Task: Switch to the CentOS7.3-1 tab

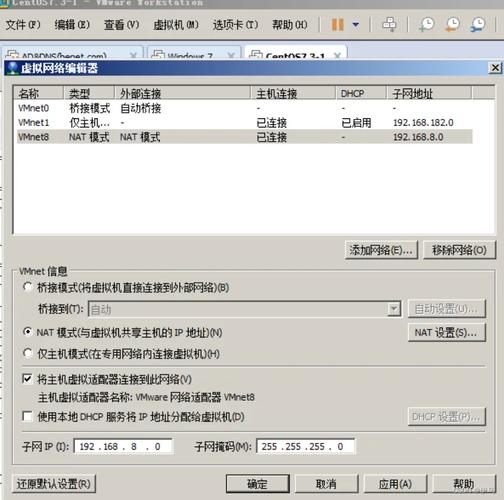Action: tap(295, 54)
